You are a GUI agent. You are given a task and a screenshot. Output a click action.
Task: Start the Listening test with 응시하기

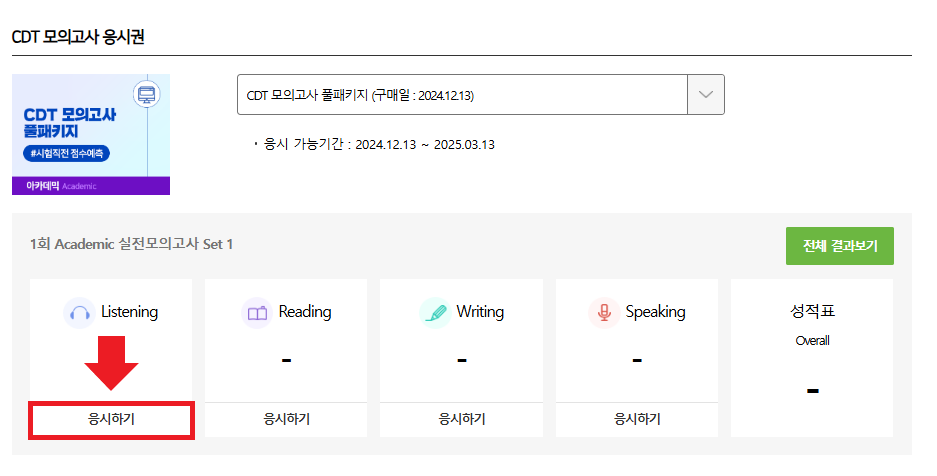click(111, 419)
